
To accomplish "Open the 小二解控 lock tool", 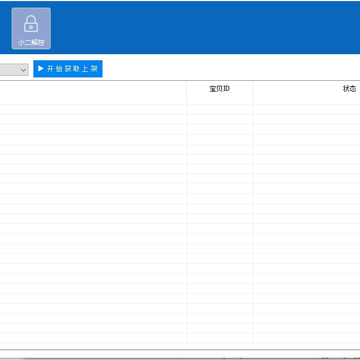I will 31,29.
